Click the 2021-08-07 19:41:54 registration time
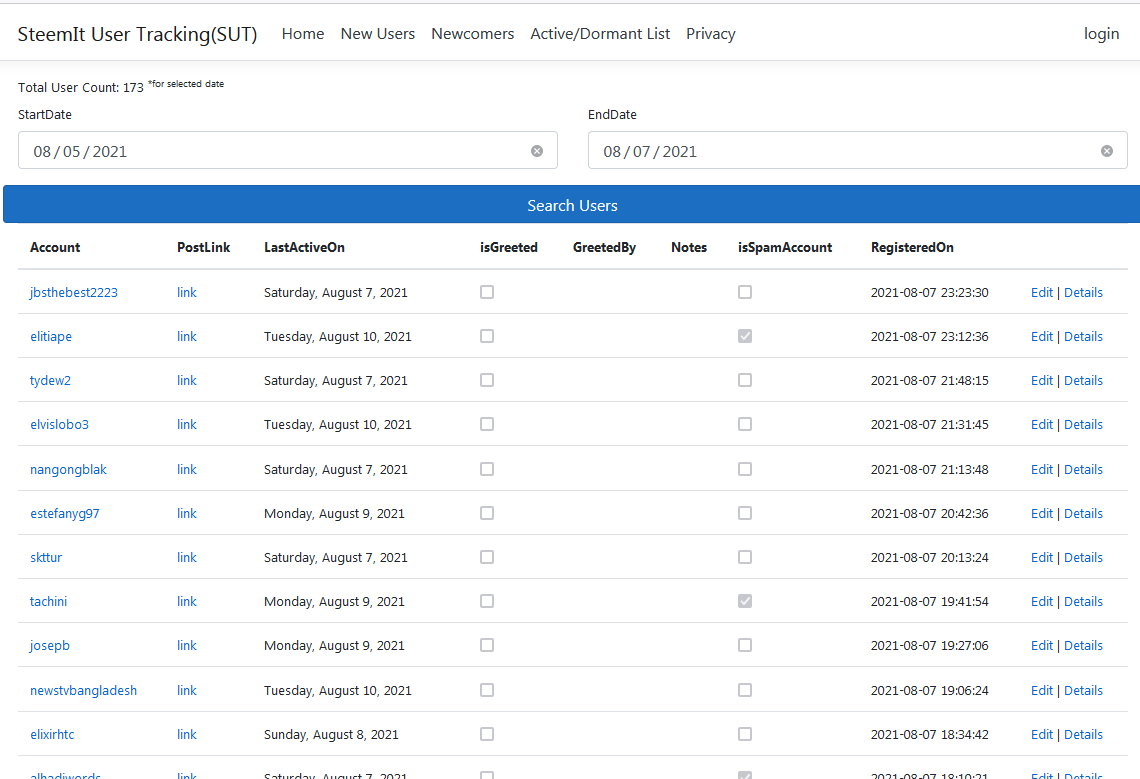 929,602
